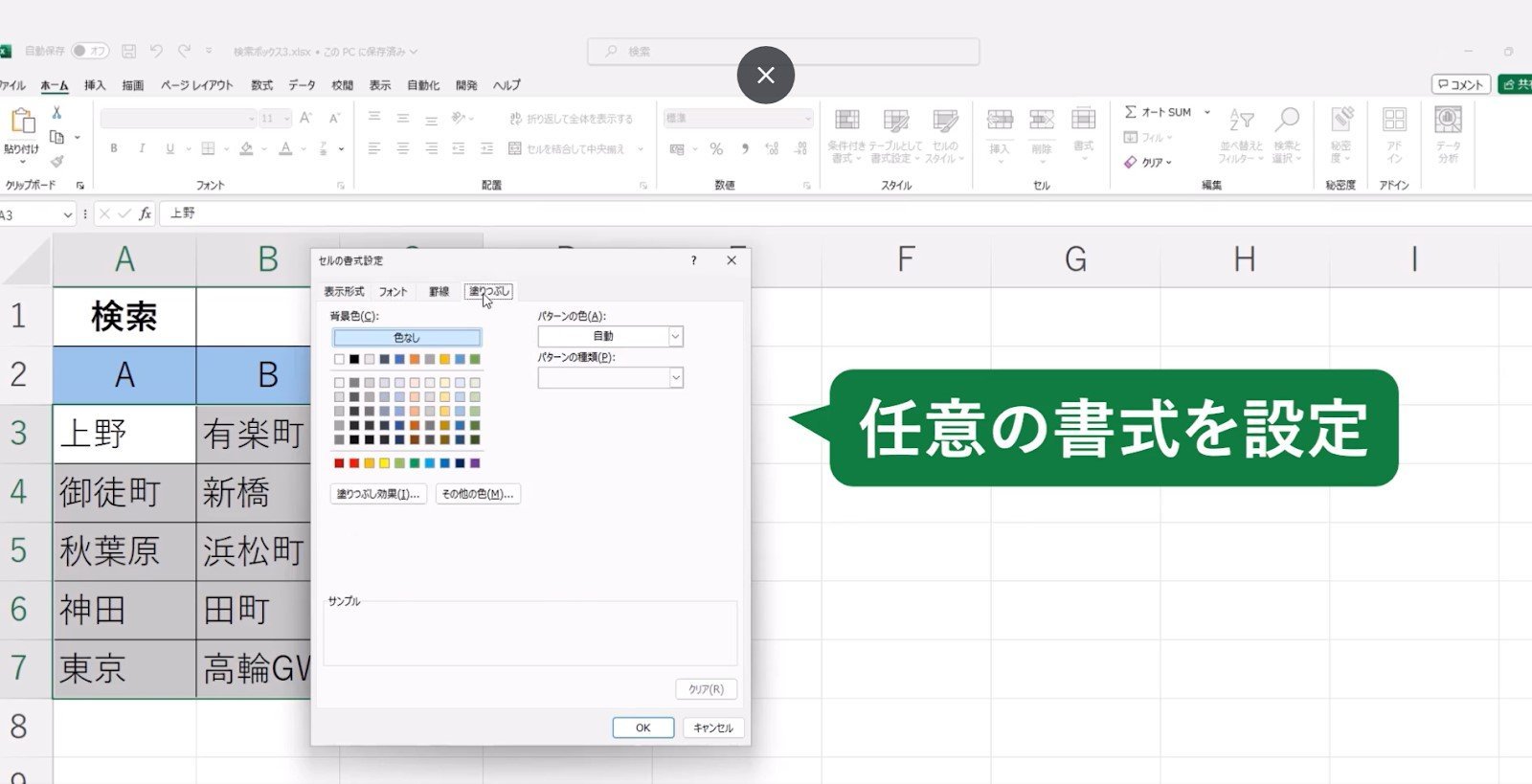Click the Font Color letter A icon
This screenshot has height=784, width=1532.
[x=285, y=148]
